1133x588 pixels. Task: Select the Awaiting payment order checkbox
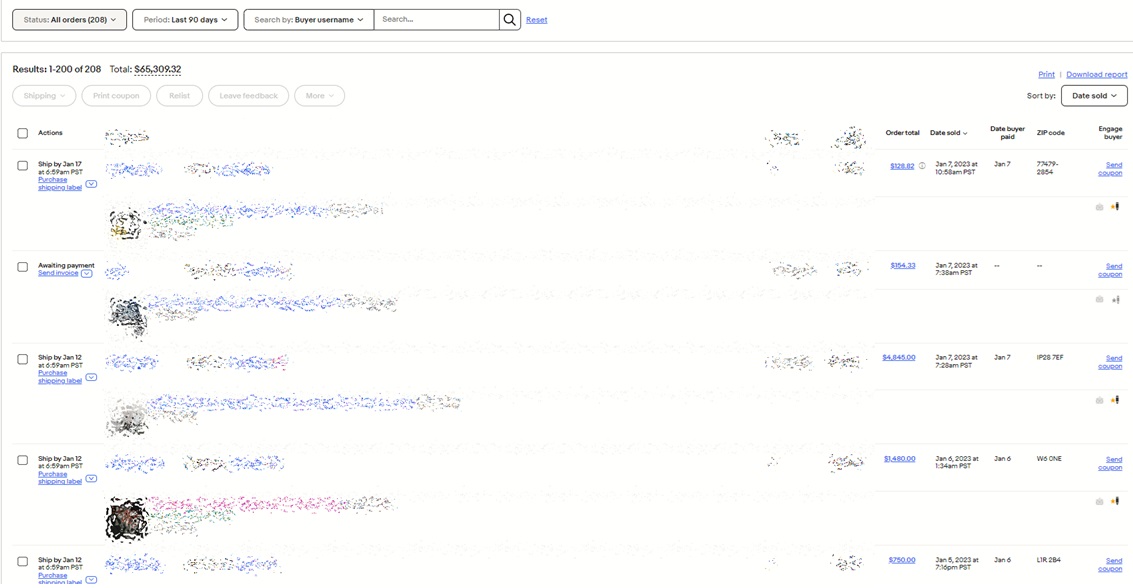(x=22, y=267)
